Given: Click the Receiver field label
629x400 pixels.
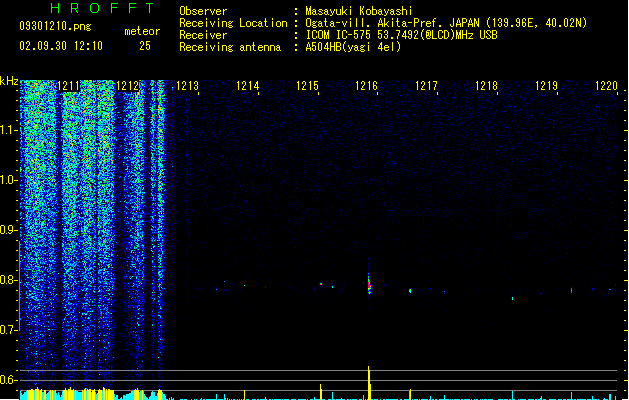Looking at the screenshot, I should (x=203, y=35).
